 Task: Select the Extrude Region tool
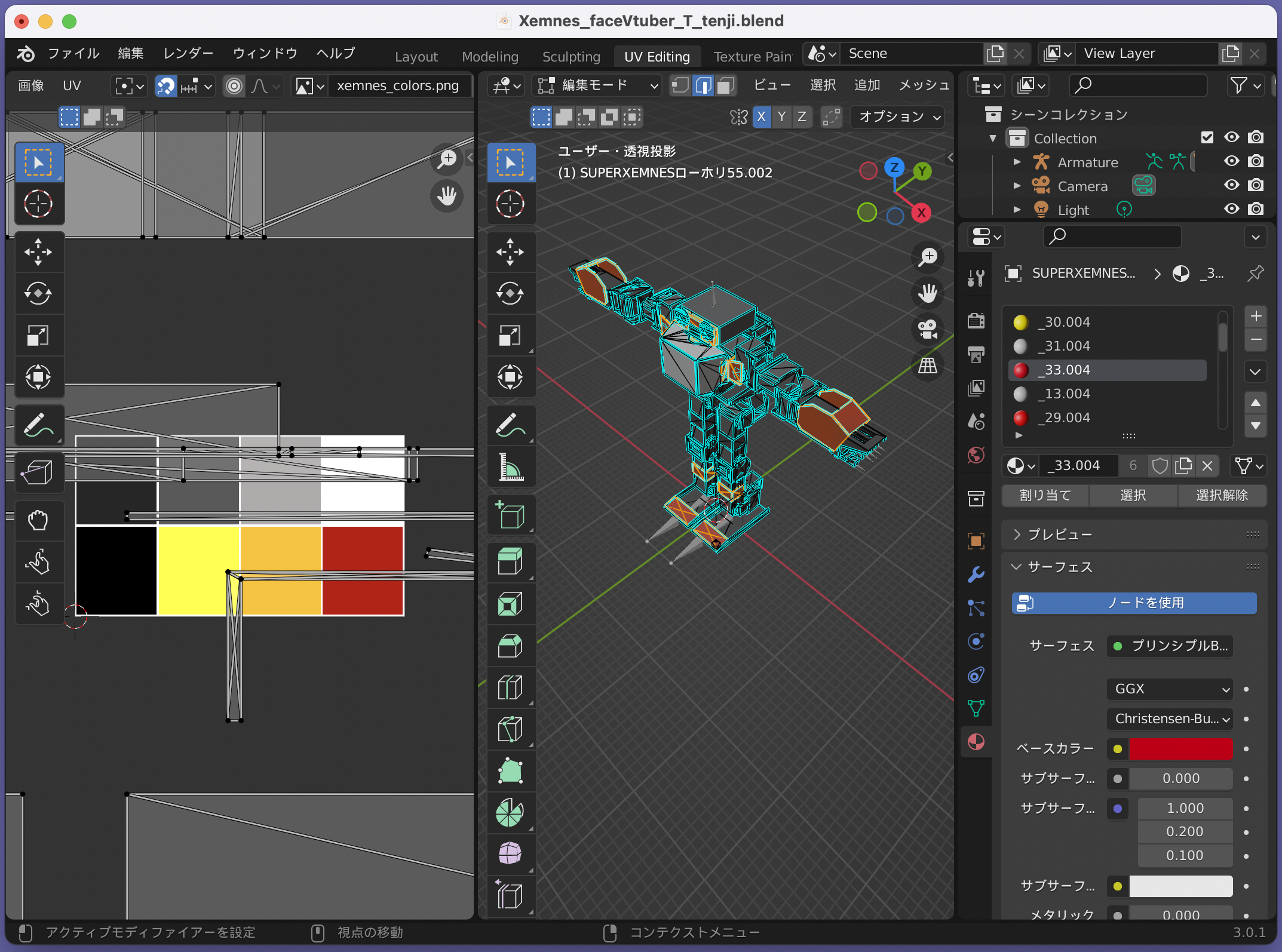tap(510, 561)
